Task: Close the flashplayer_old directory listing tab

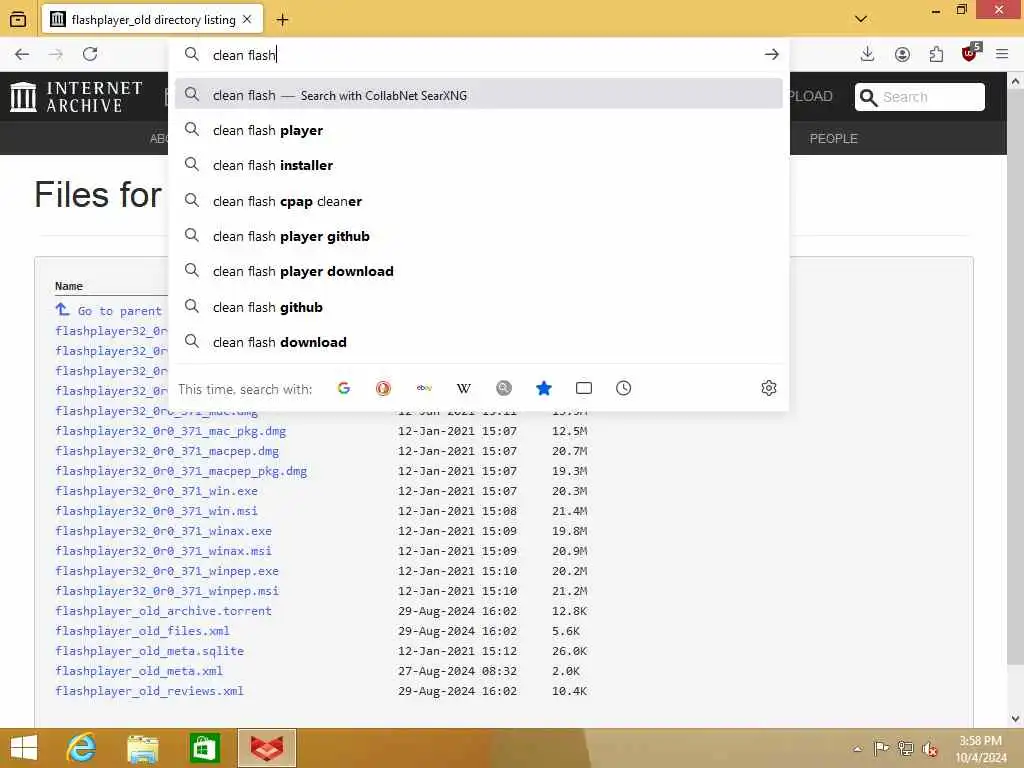Action: pyautogui.click(x=248, y=20)
